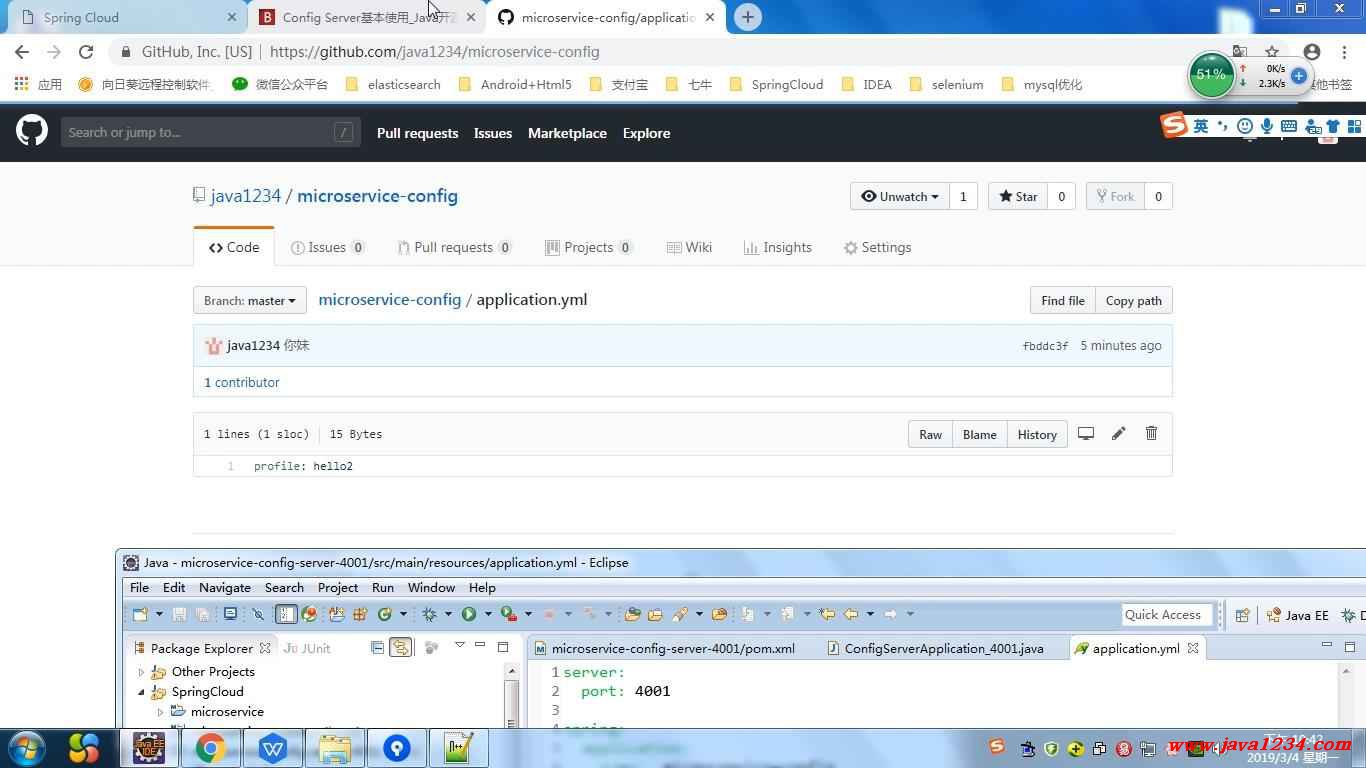Image resolution: width=1366 pixels, height=768 pixels.
Task: Open the Unwatch dropdown
Action: 899,196
